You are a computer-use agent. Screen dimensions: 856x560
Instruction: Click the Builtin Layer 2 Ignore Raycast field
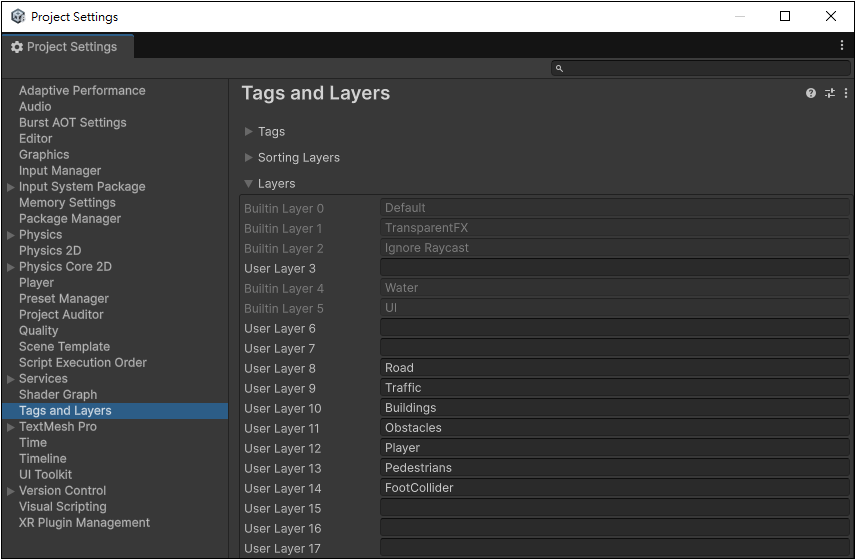point(615,248)
